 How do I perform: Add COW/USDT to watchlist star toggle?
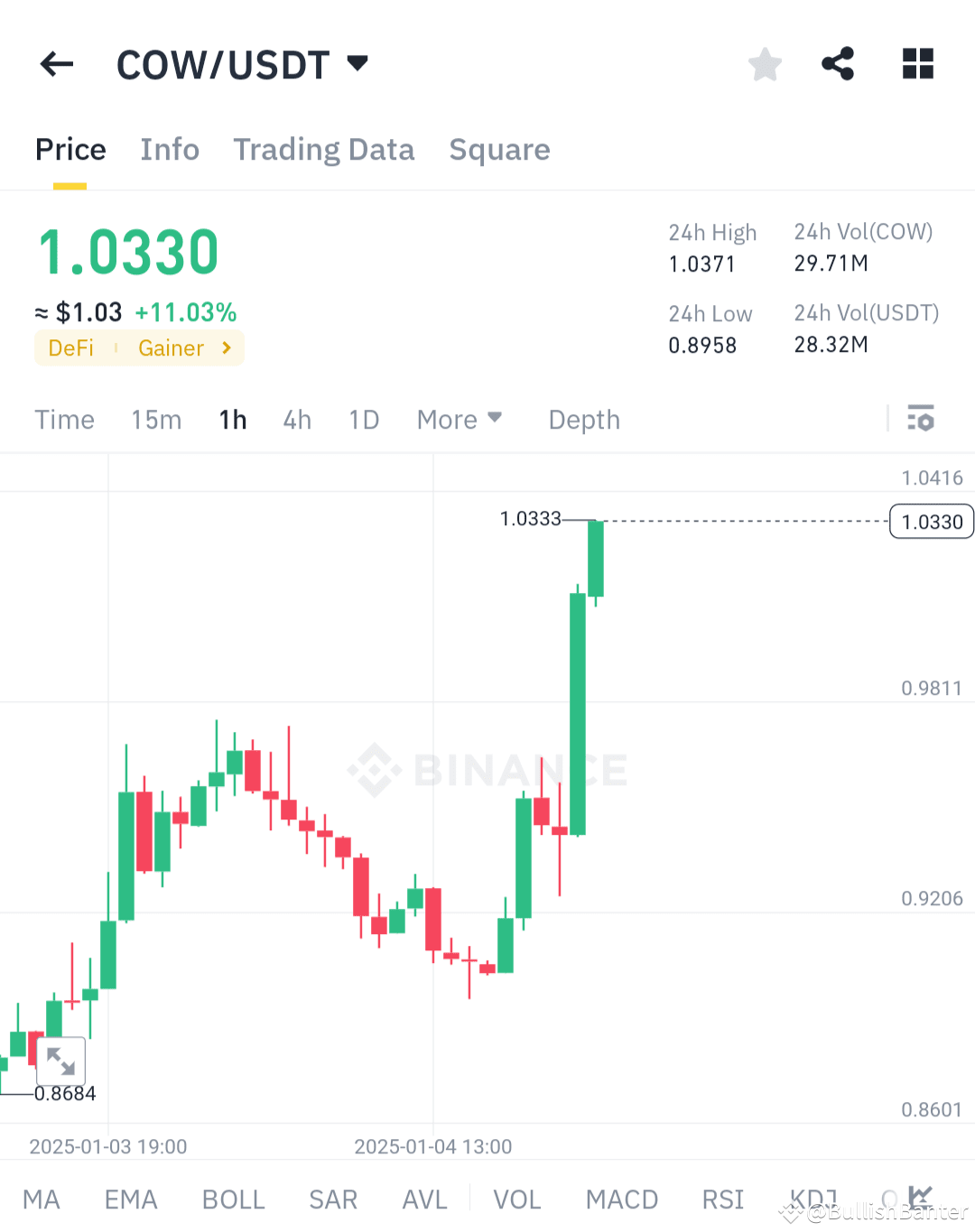coord(765,63)
